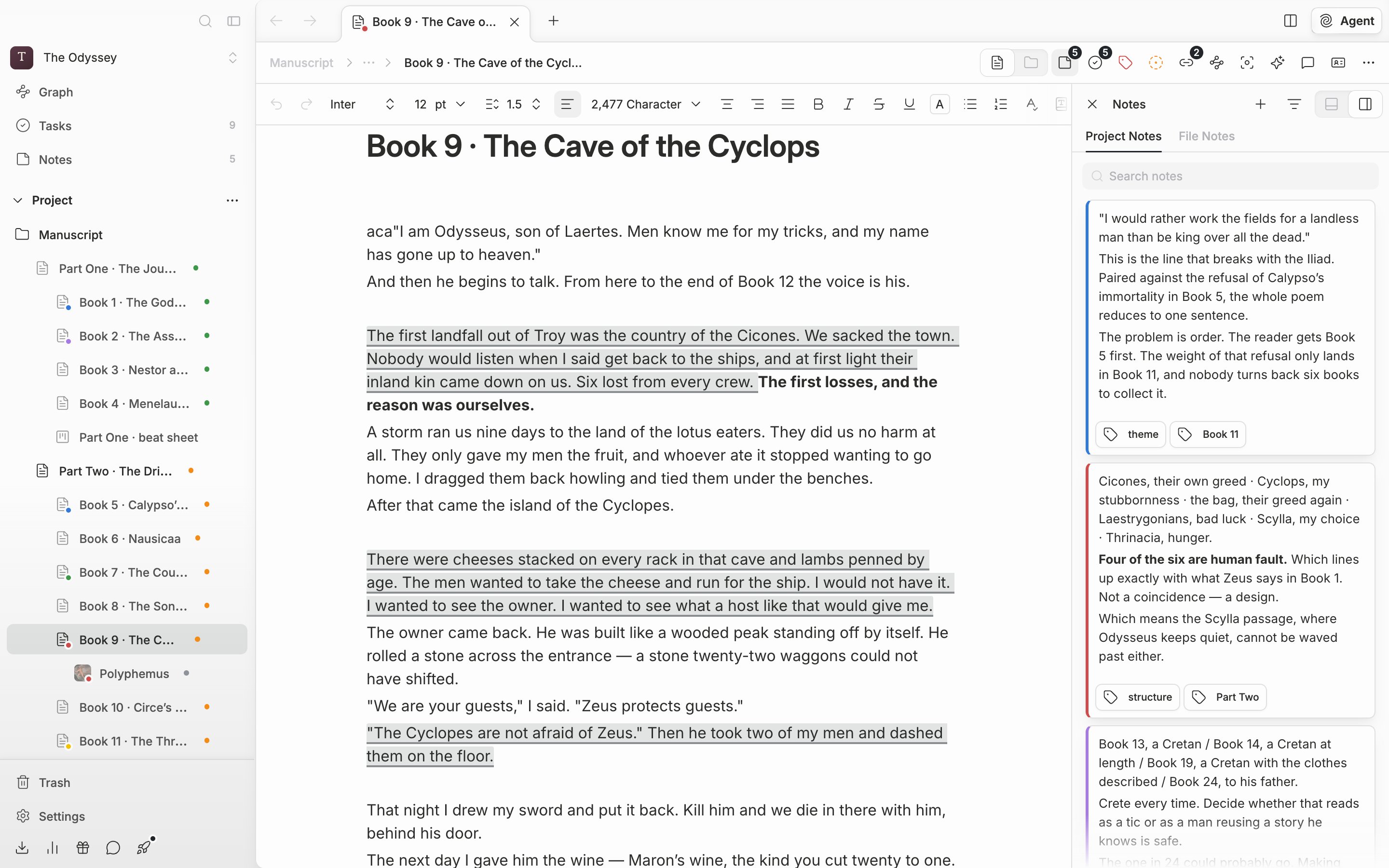Open Tasks in the sidebar
1389x868 pixels.
point(127,126)
